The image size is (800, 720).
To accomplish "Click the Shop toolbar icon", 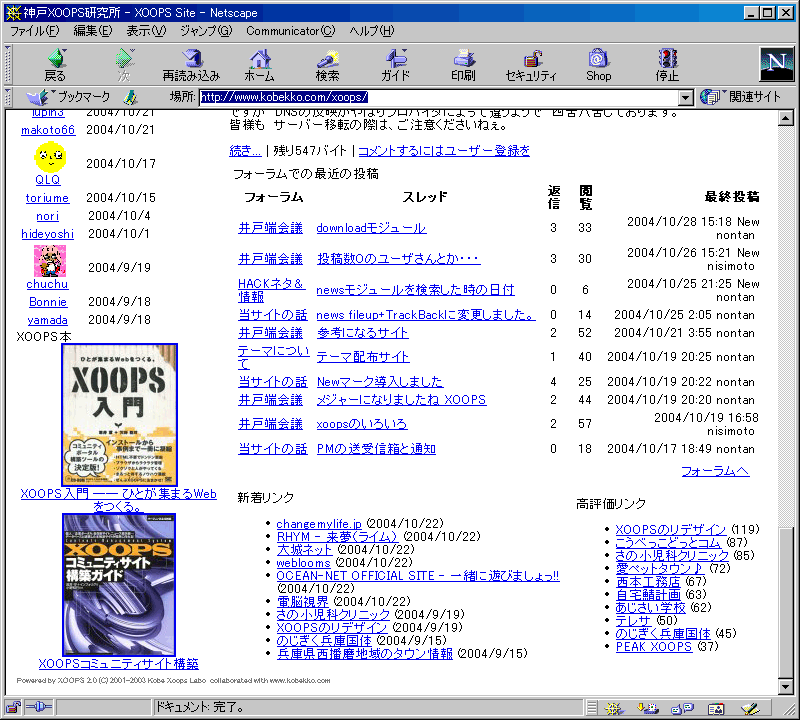I will point(598,65).
